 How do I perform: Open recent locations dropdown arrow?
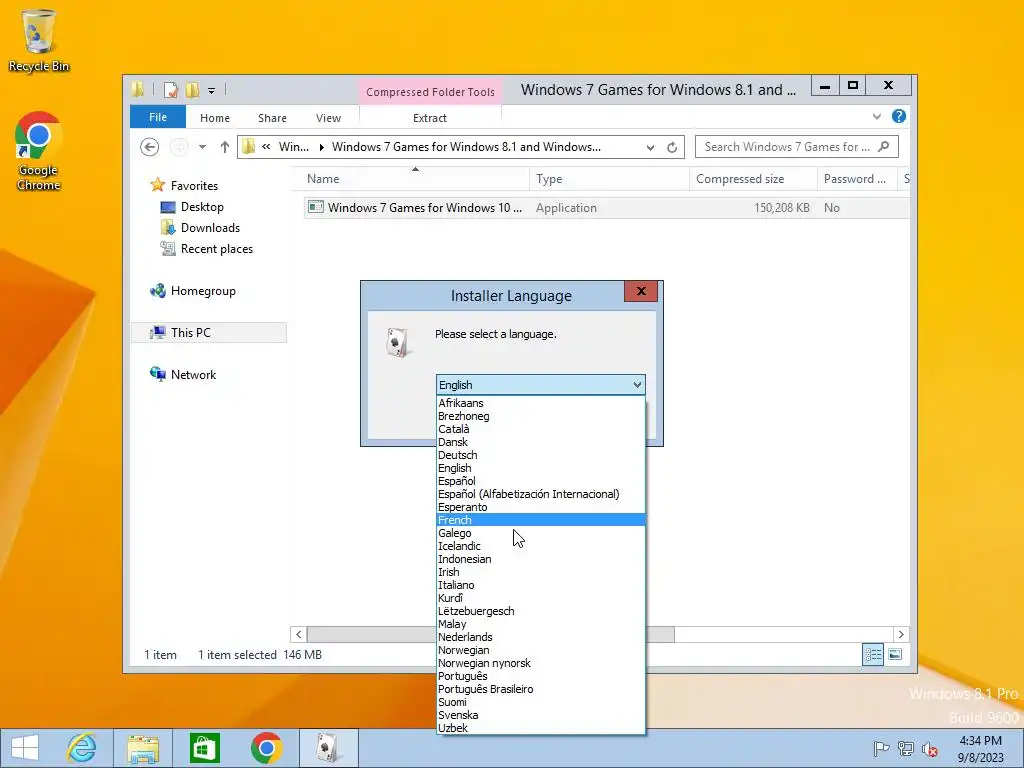pos(202,147)
